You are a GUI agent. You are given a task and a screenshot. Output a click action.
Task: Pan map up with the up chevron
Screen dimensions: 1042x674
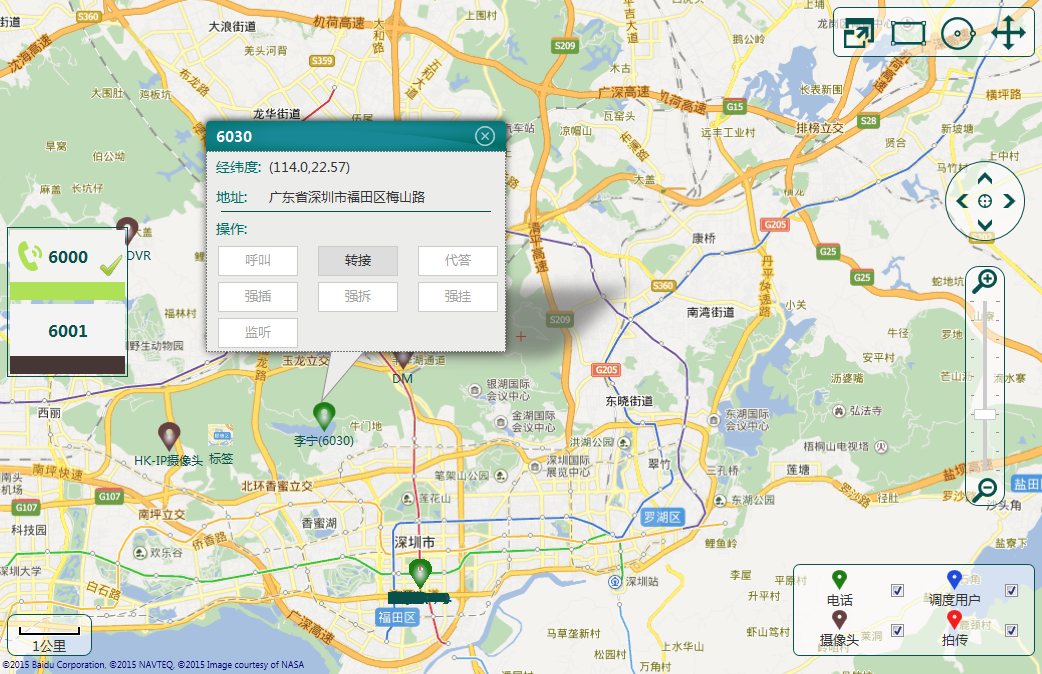pyautogui.click(x=985, y=179)
